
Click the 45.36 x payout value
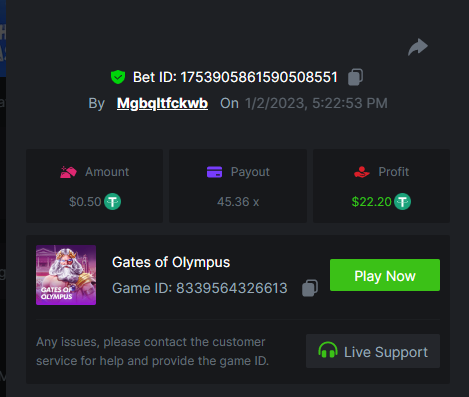tap(238, 202)
